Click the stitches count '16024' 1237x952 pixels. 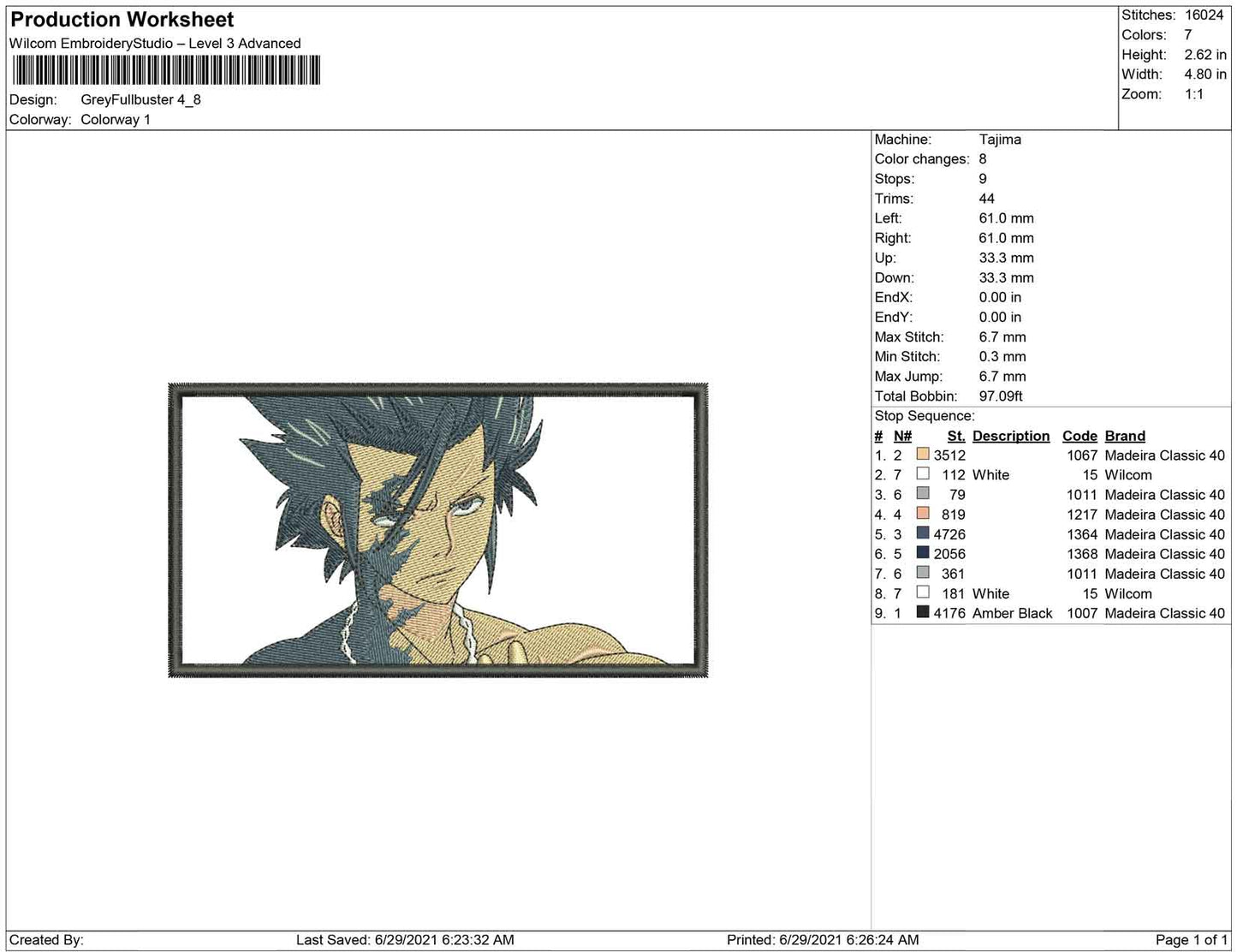(1204, 15)
